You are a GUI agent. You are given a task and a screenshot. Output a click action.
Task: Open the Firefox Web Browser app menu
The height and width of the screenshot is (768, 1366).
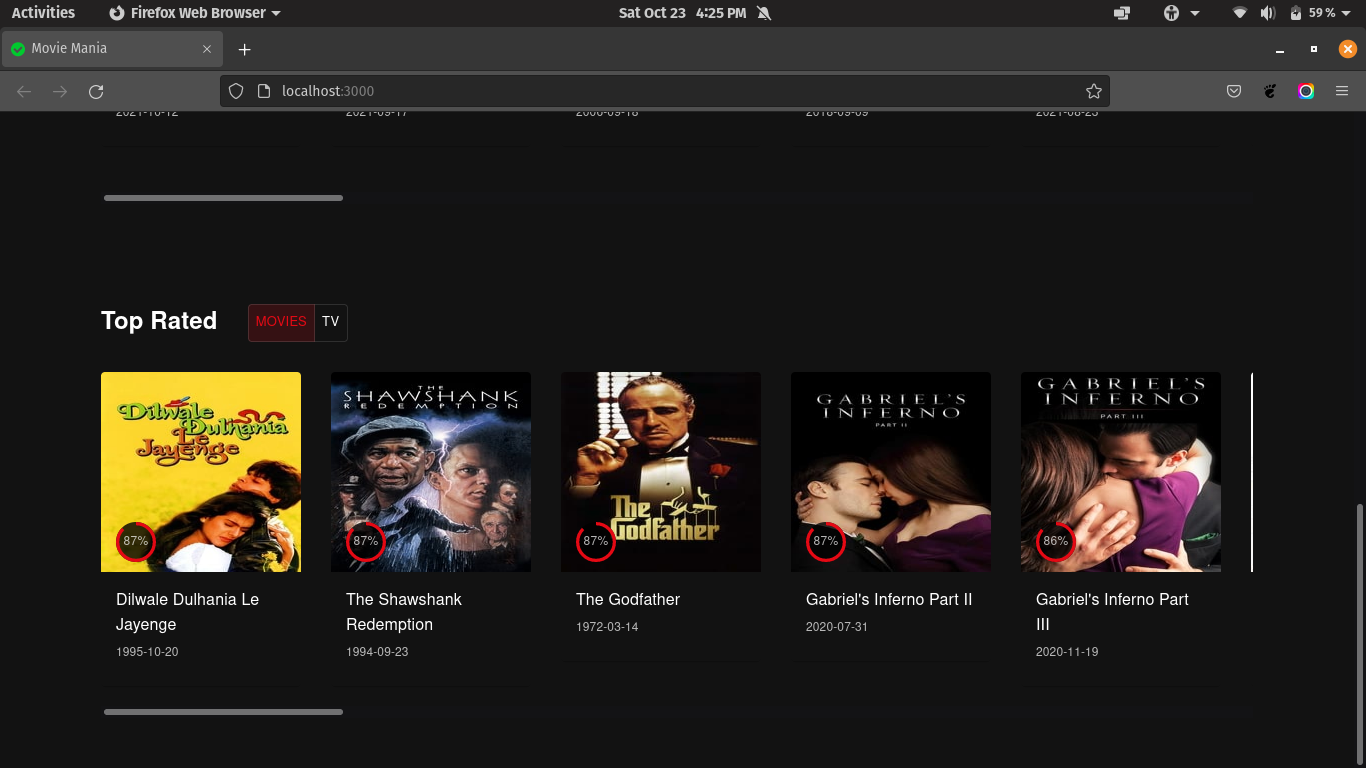(195, 13)
